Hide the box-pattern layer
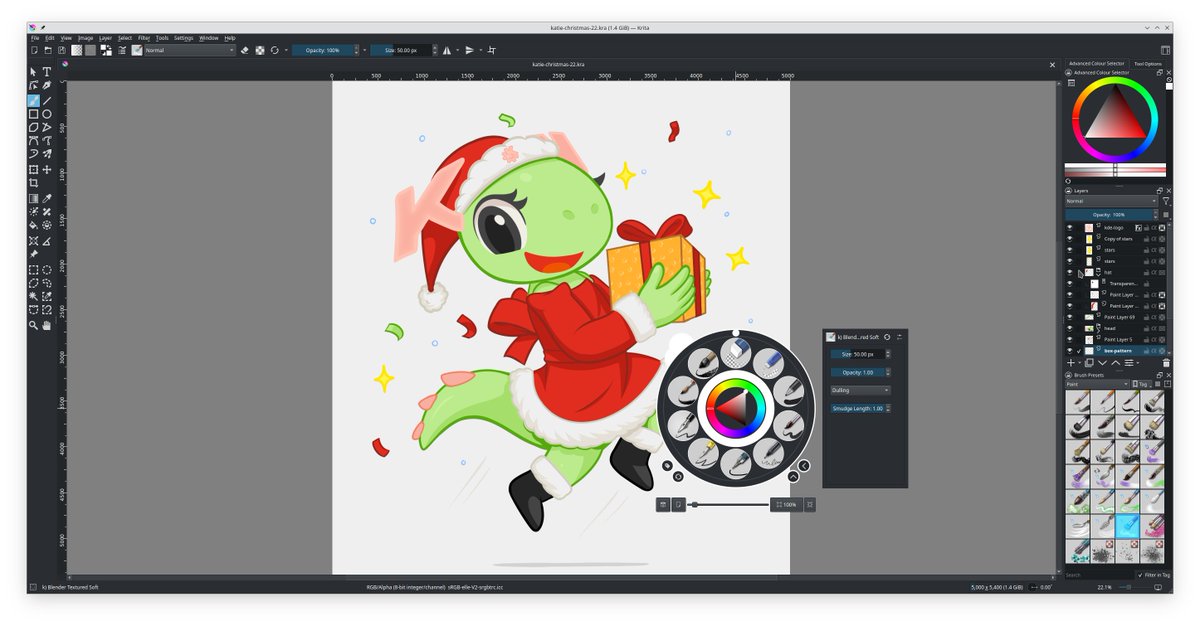This screenshot has height=626, width=1200. coord(1070,351)
